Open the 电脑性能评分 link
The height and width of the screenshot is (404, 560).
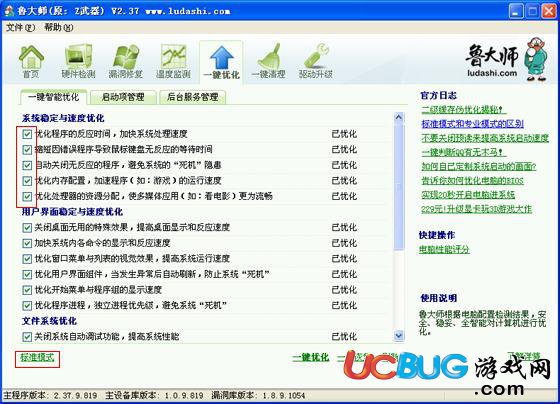(x=444, y=249)
